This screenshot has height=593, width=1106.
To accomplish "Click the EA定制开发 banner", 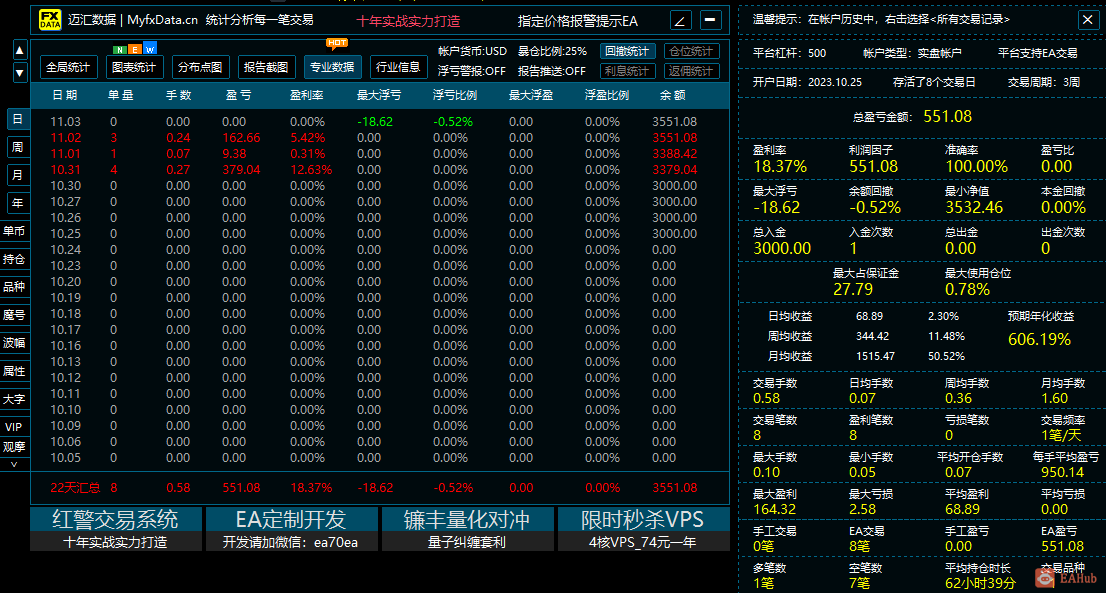I will point(291,529).
